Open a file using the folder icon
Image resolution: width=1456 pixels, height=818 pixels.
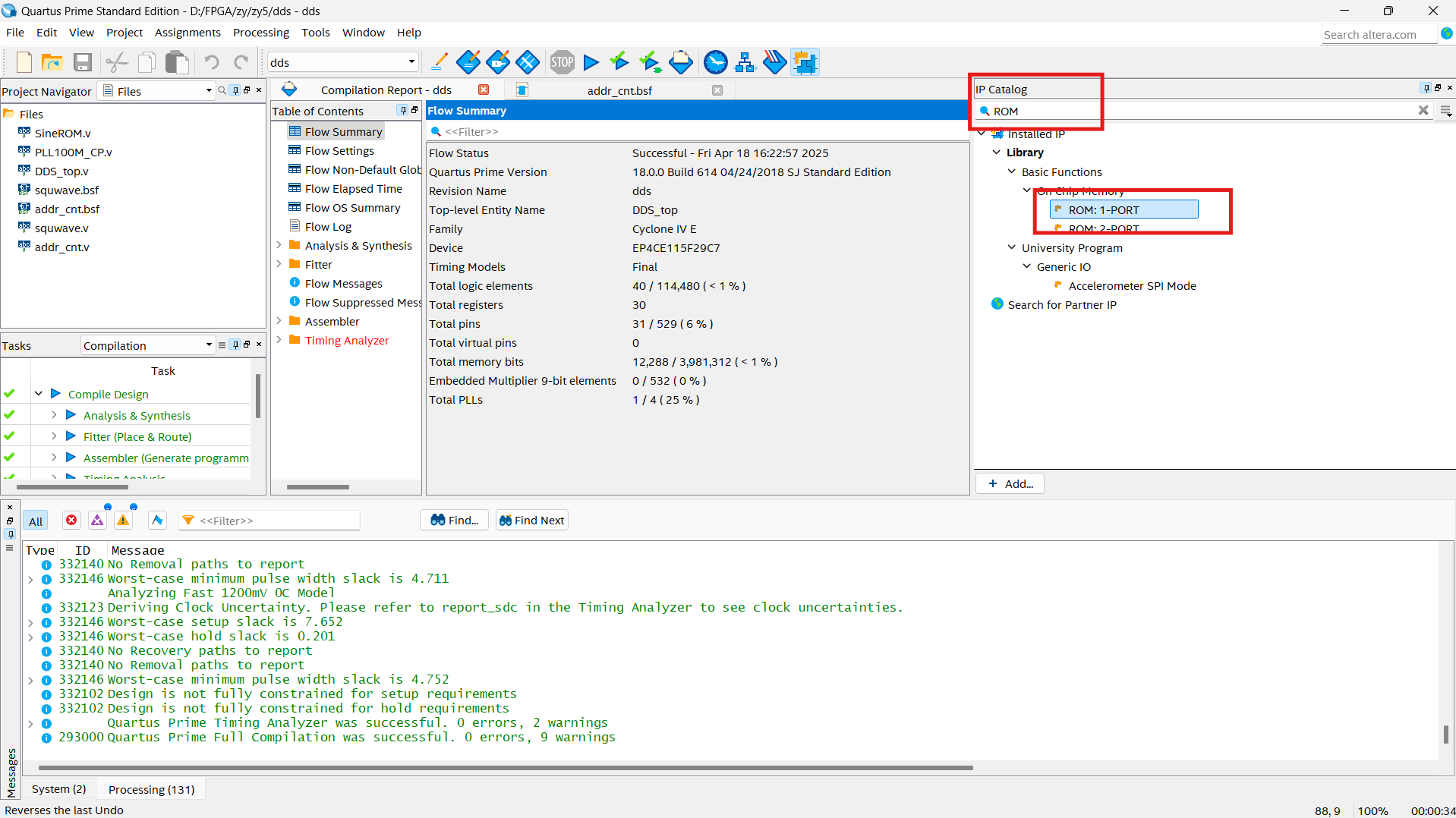tap(52, 62)
